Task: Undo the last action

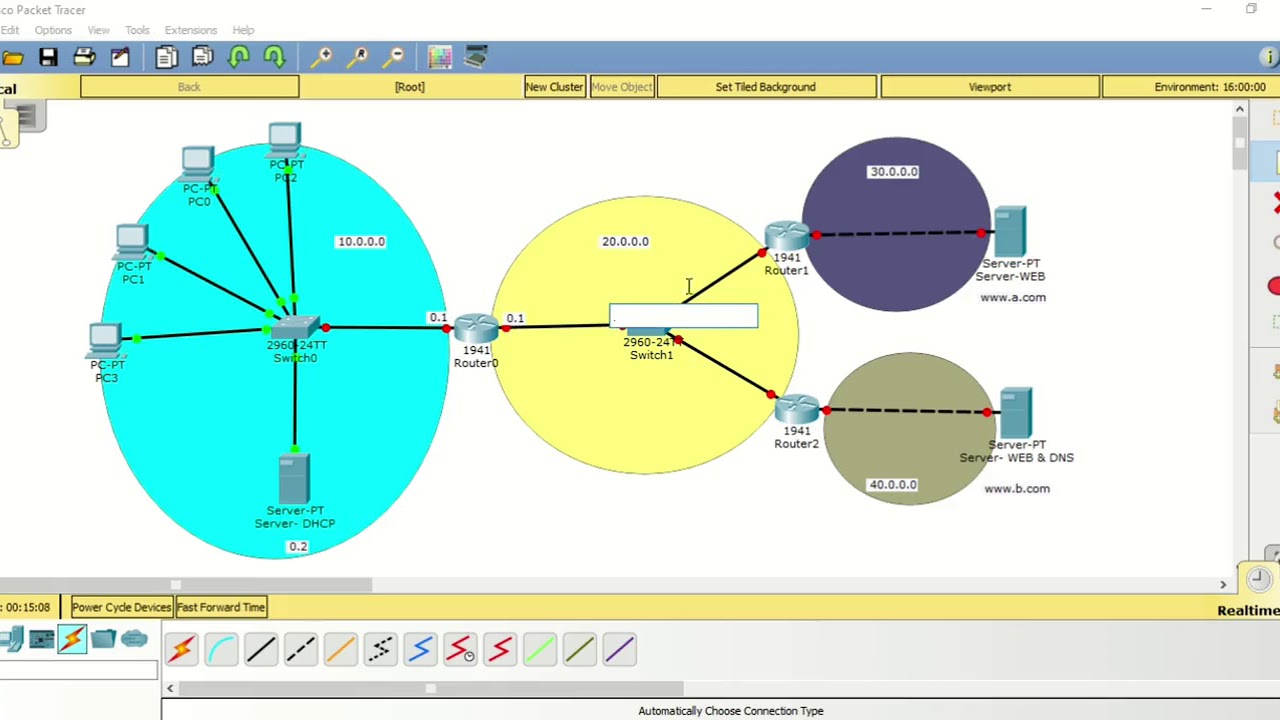Action: click(238, 58)
